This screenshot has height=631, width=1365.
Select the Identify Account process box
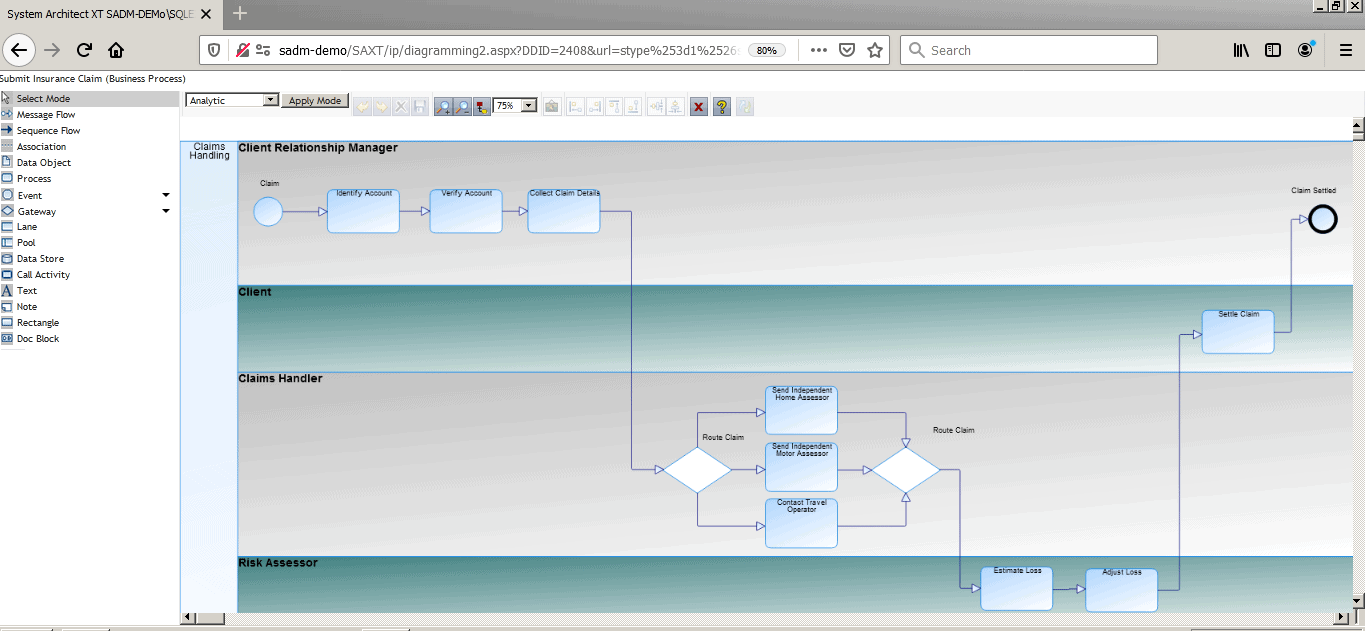point(363,211)
